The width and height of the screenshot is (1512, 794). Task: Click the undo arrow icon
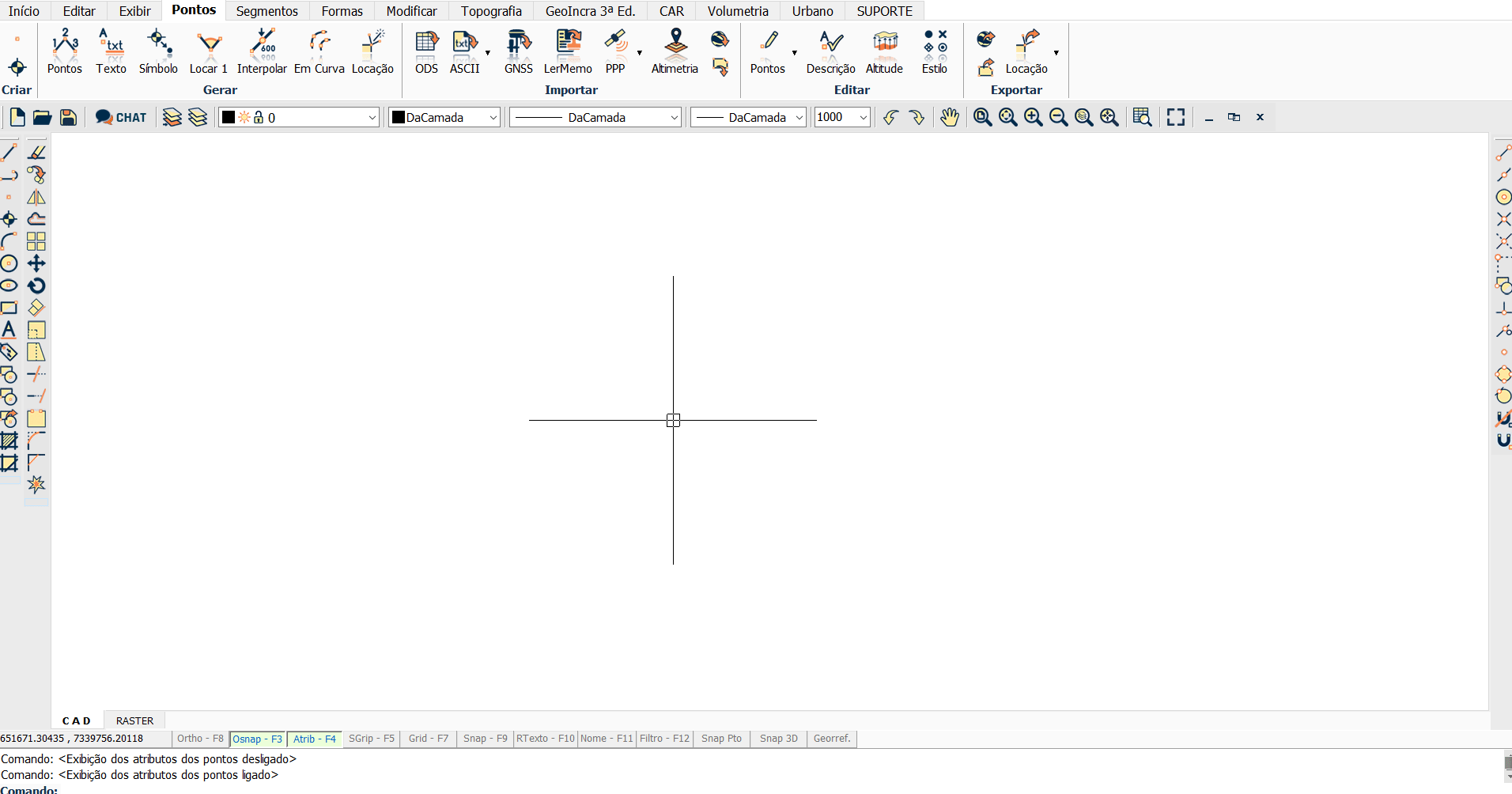click(891, 117)
